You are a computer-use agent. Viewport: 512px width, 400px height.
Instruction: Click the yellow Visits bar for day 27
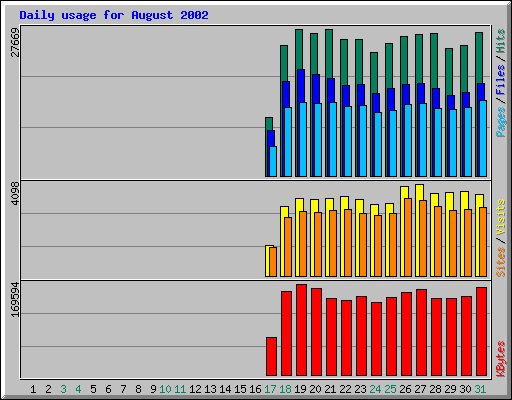point(419,192)
